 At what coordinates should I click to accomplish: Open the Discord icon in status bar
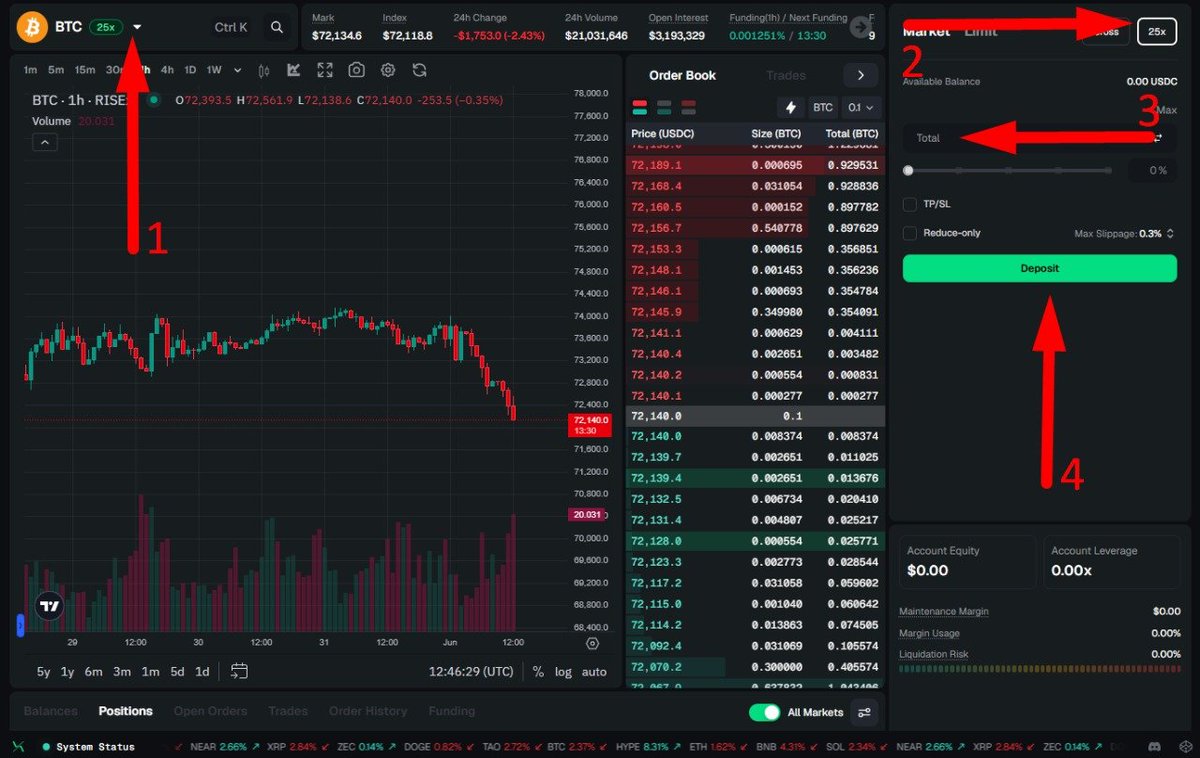pyautogui.click(x=1154, y=746)
